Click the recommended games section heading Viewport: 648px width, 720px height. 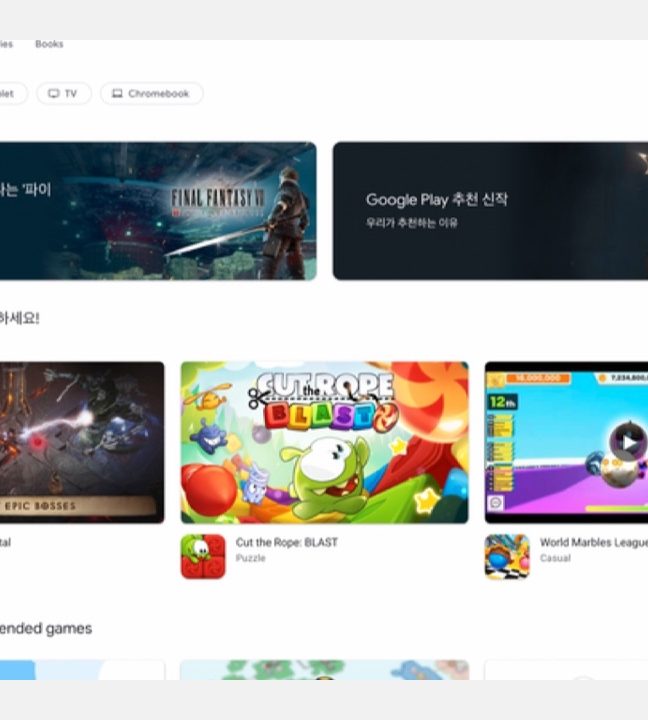(x=45, y=628)
